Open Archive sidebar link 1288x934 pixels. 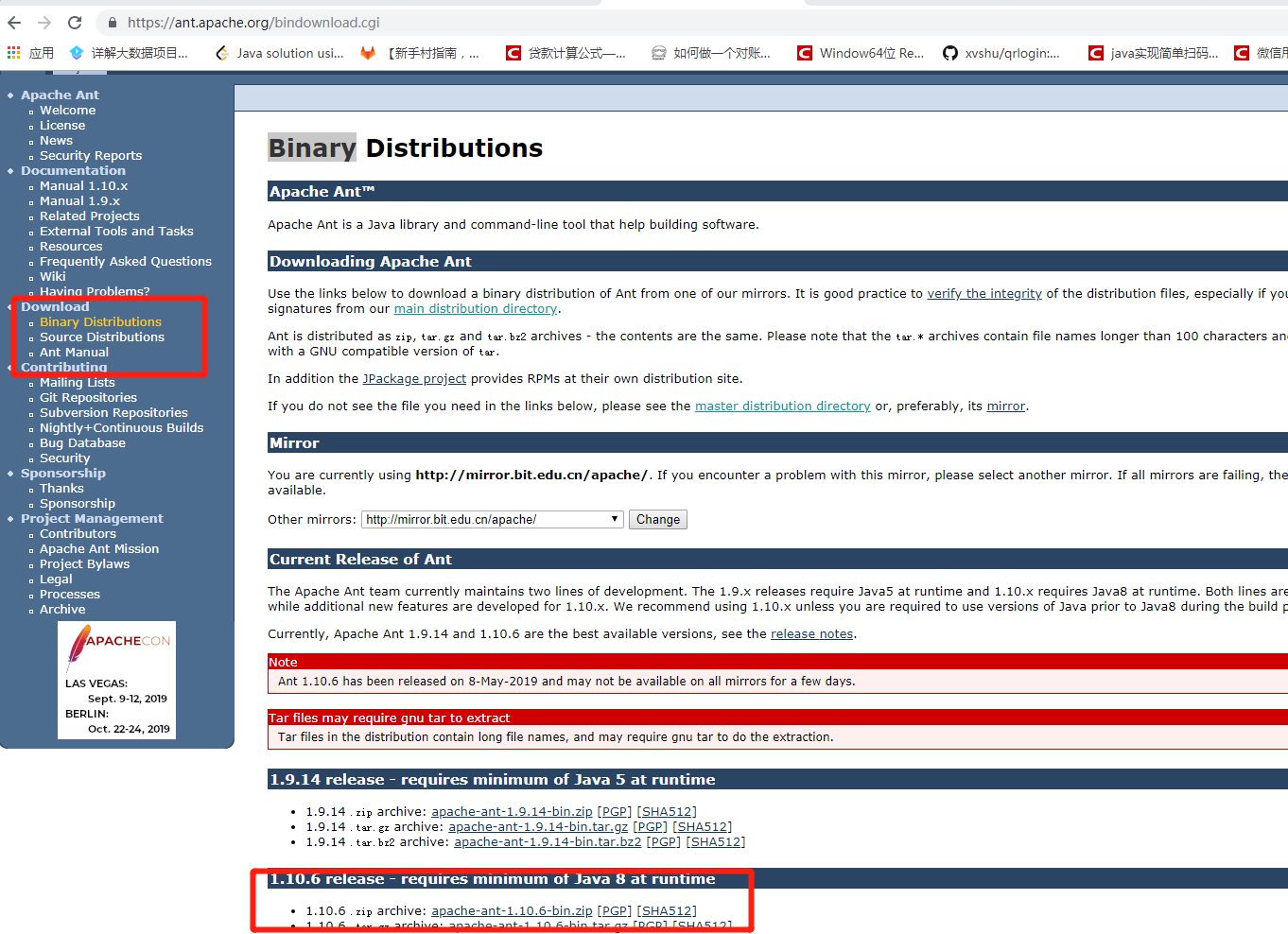(62, 610)
